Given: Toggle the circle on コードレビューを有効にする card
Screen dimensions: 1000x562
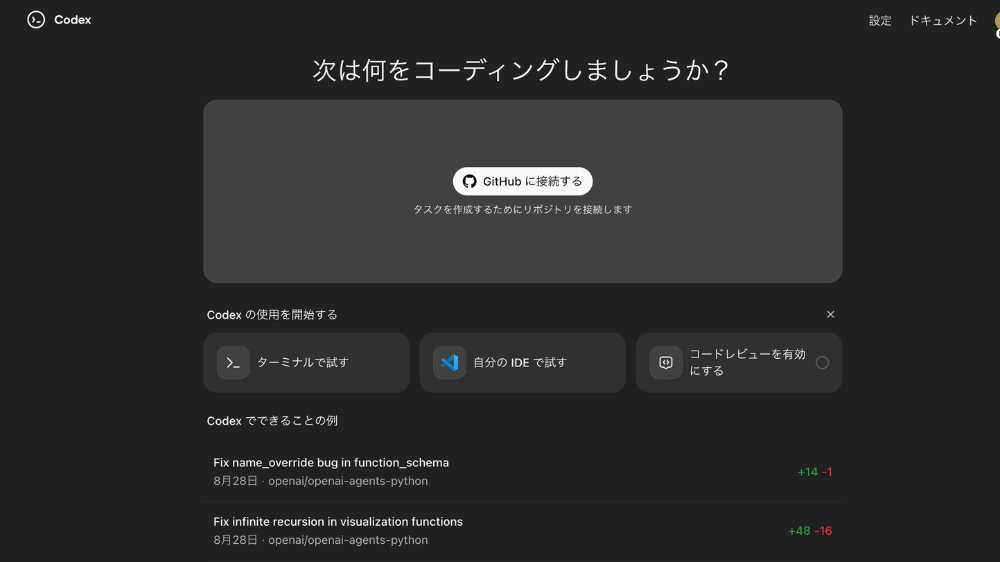Looking at the screenshot, I should pyautogui.click(x=822, y=362).
